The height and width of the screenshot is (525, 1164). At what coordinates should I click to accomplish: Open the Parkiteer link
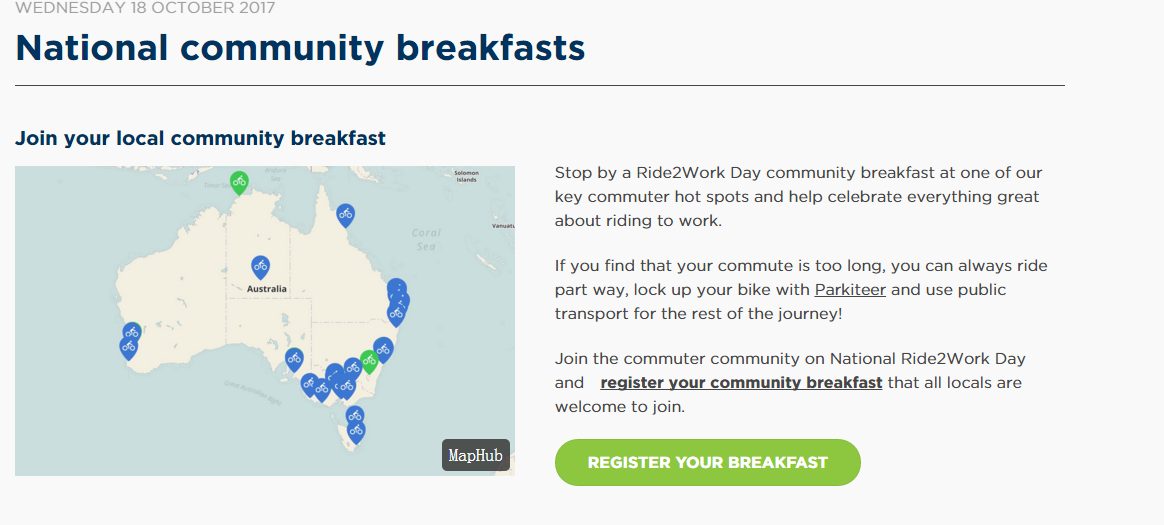(850, 290)
